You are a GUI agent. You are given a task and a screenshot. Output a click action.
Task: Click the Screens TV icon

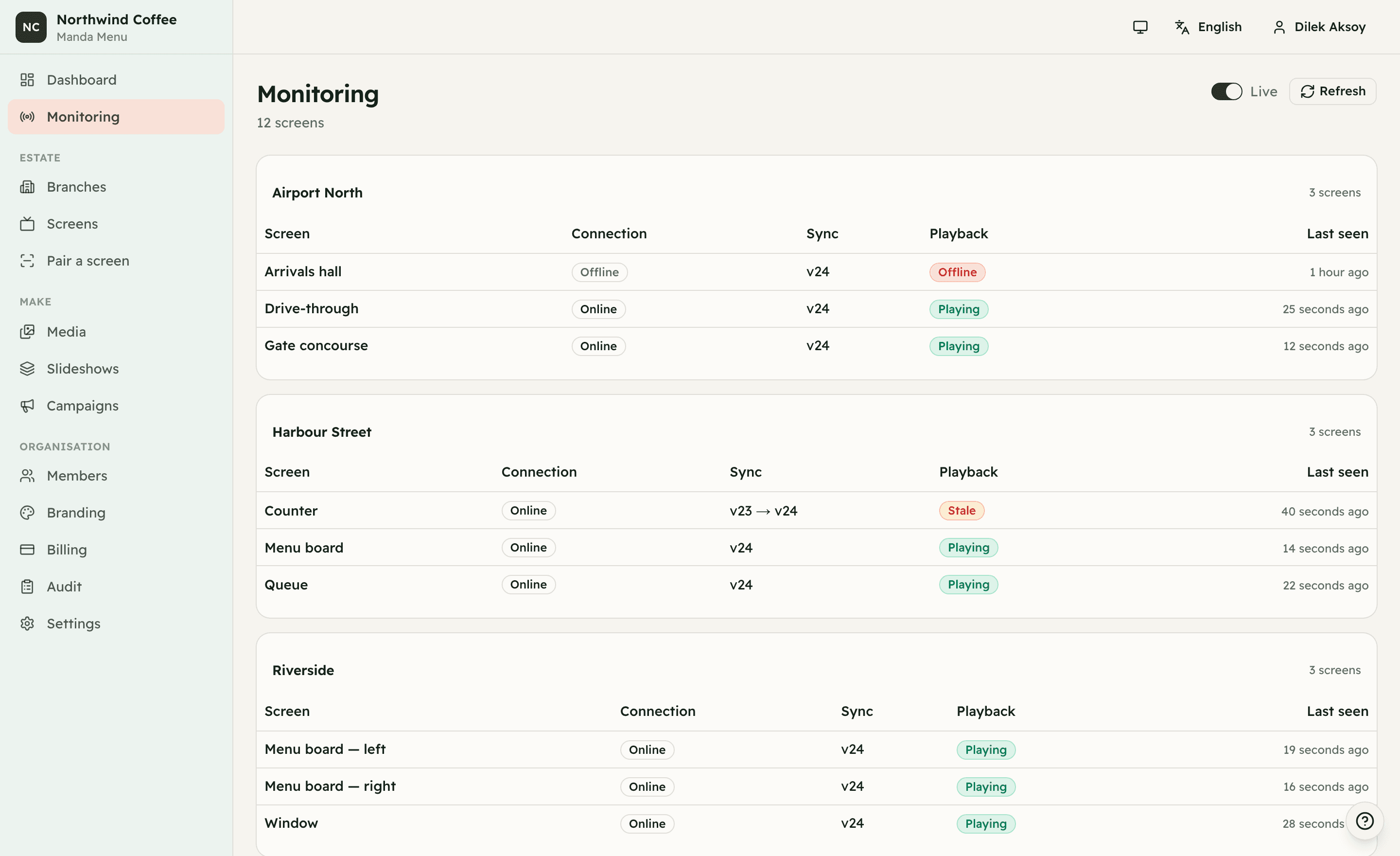pos(27,224)
